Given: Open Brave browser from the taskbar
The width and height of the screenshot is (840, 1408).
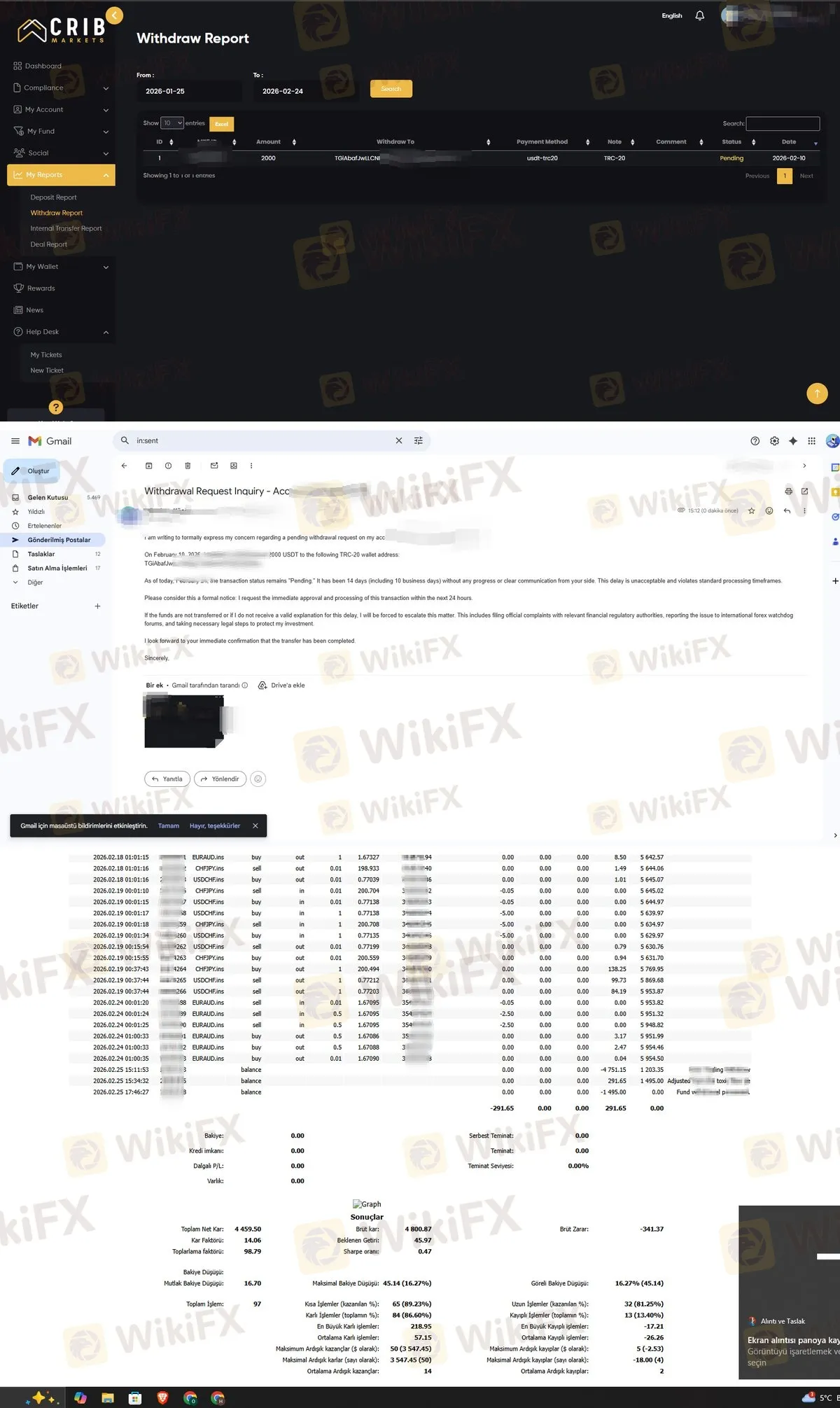Looking at the screenshot, I should 162,1398.
